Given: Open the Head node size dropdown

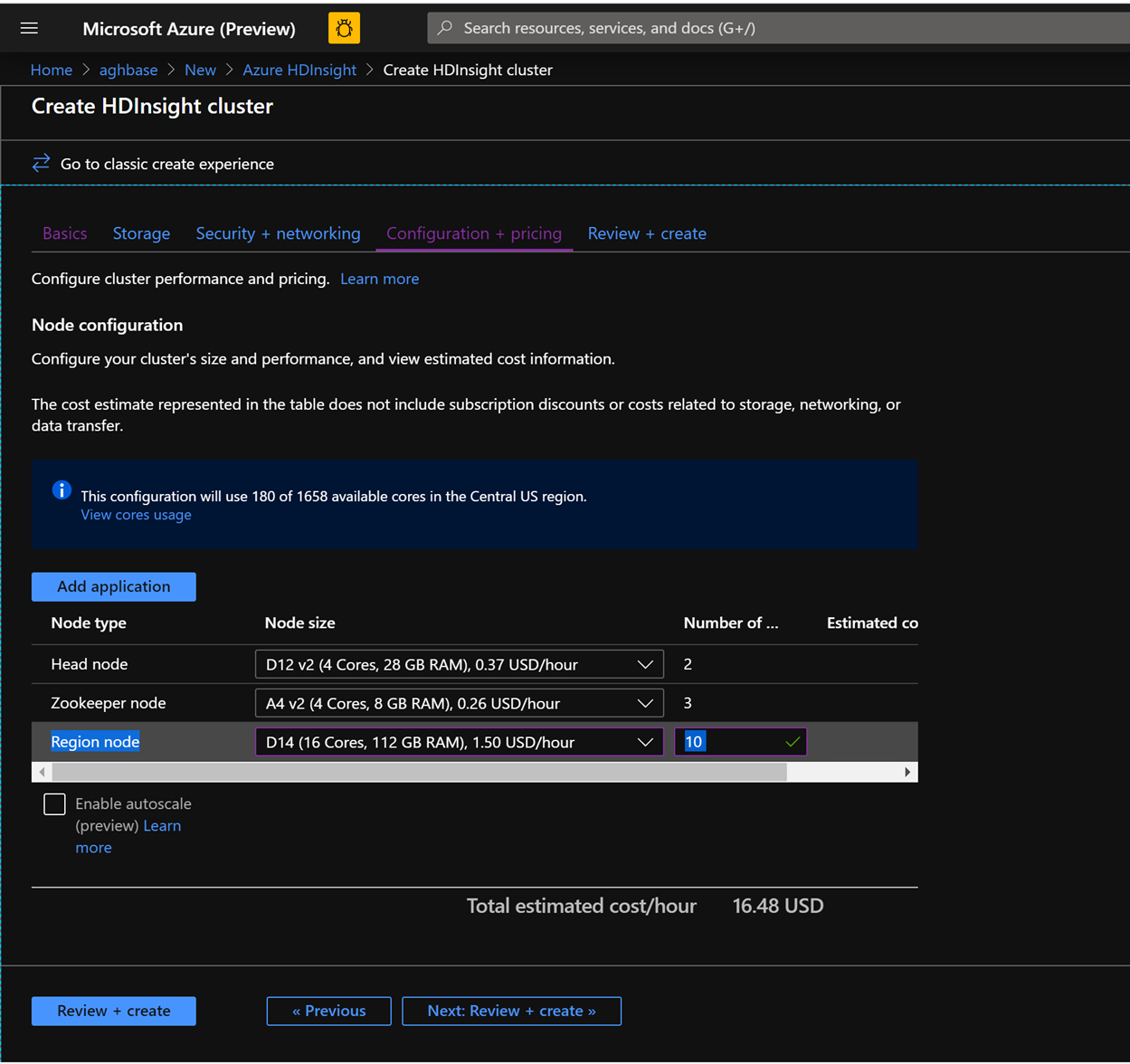Looking at the screenshot, I should pos(460,664).
